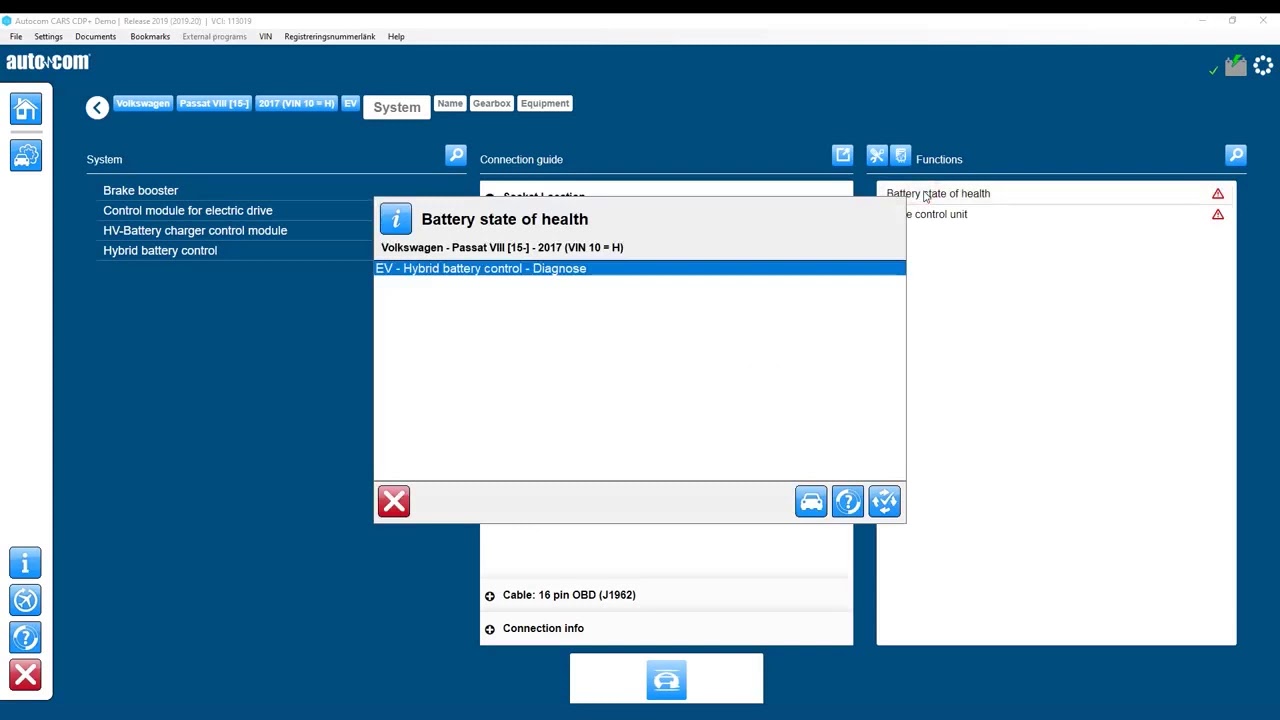The height and width of the screenshot is (720, 1280).
Task: Open the vehicle diagnostics sidebar icon
Action: [x=26, y=155]
